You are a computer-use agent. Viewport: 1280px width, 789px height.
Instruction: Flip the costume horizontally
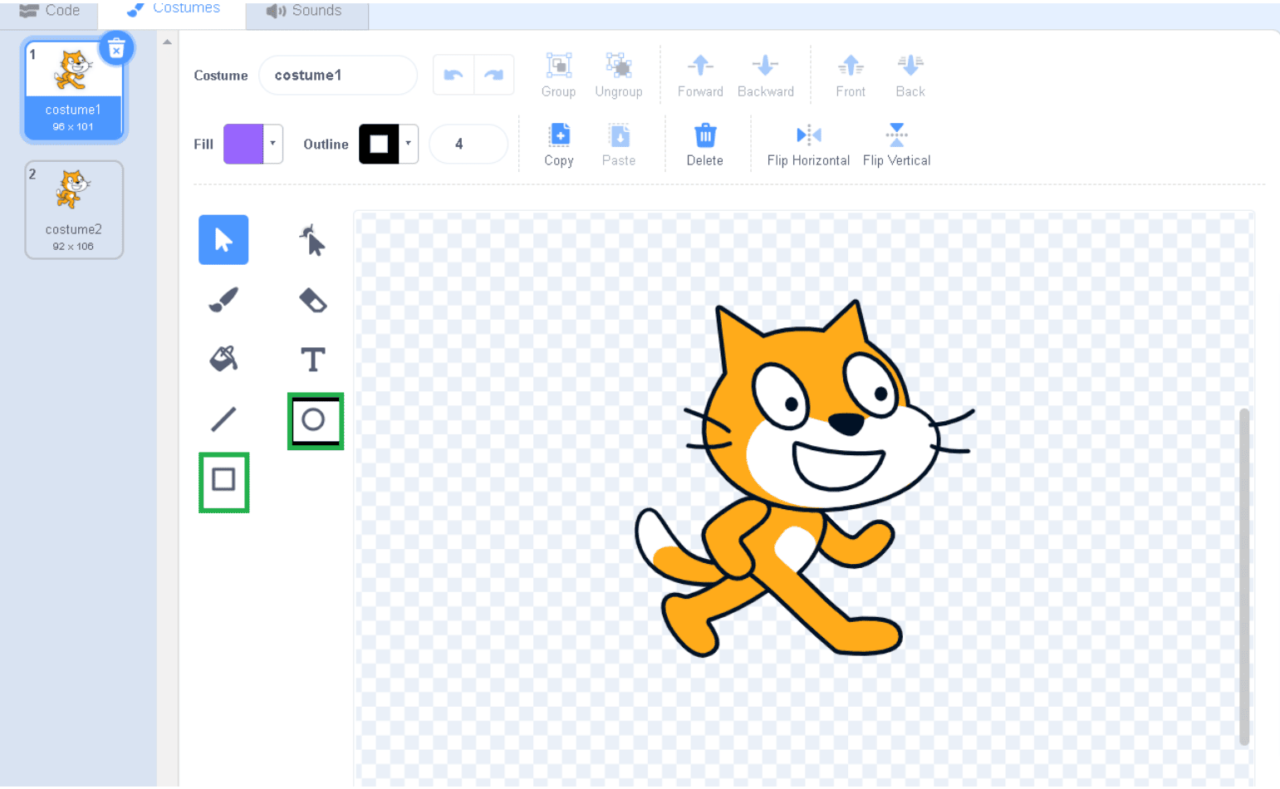(808, 143)
